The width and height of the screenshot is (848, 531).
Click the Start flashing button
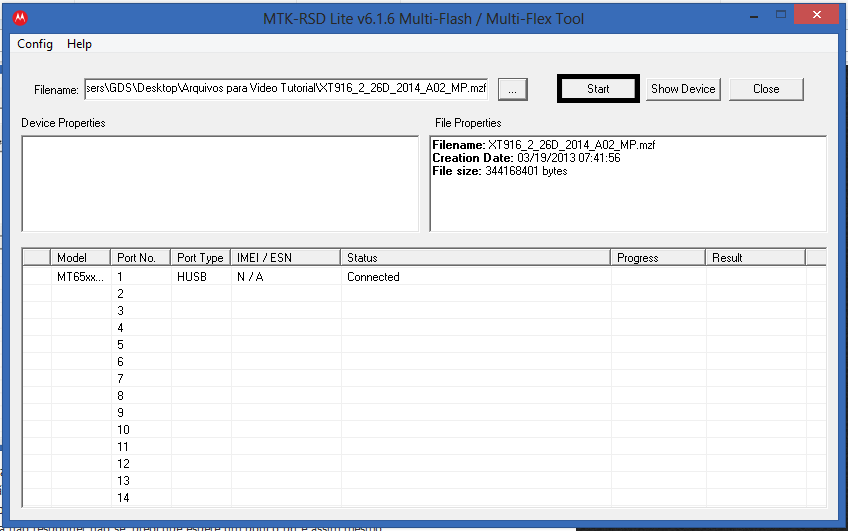click(x=598, y=89)
